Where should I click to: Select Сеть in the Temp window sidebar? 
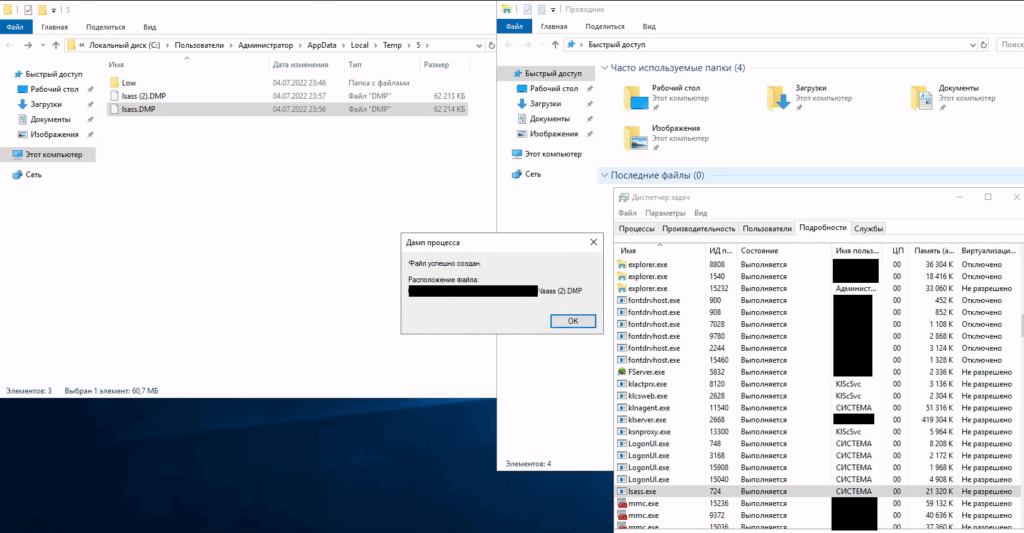[x=33, y=174]
